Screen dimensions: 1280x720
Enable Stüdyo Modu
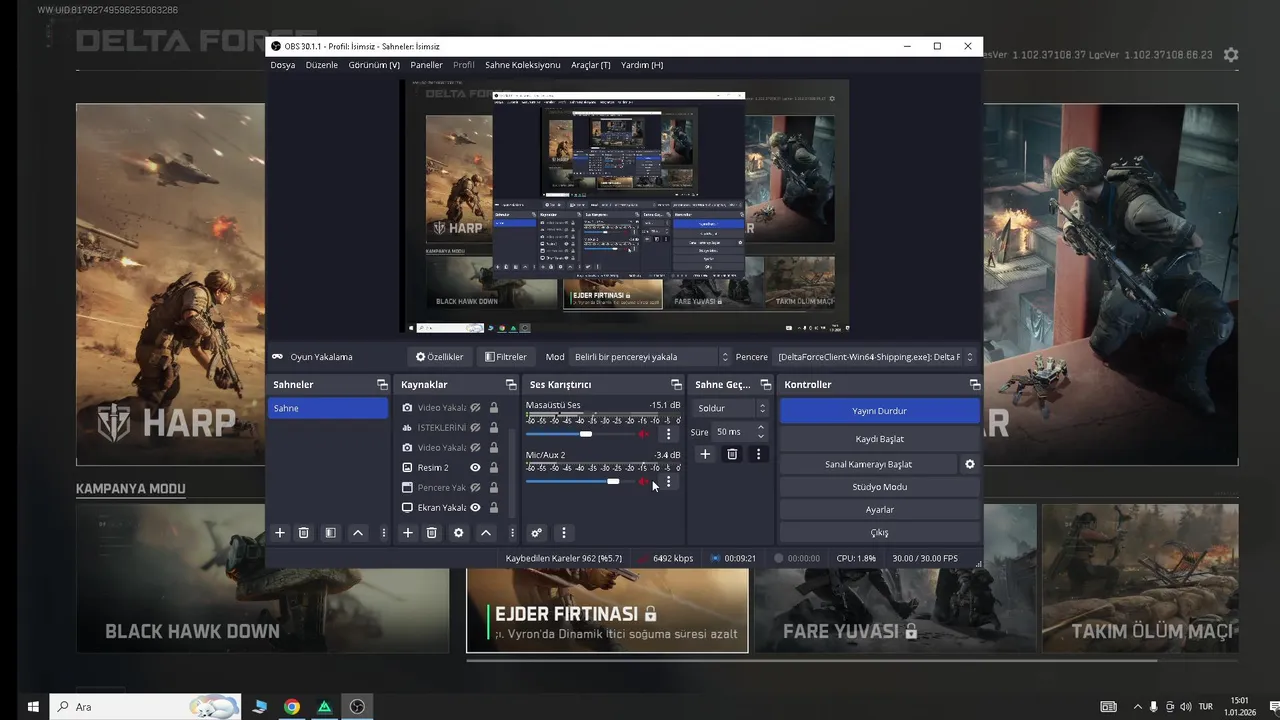pyautogui.click(x=879, y=487)
